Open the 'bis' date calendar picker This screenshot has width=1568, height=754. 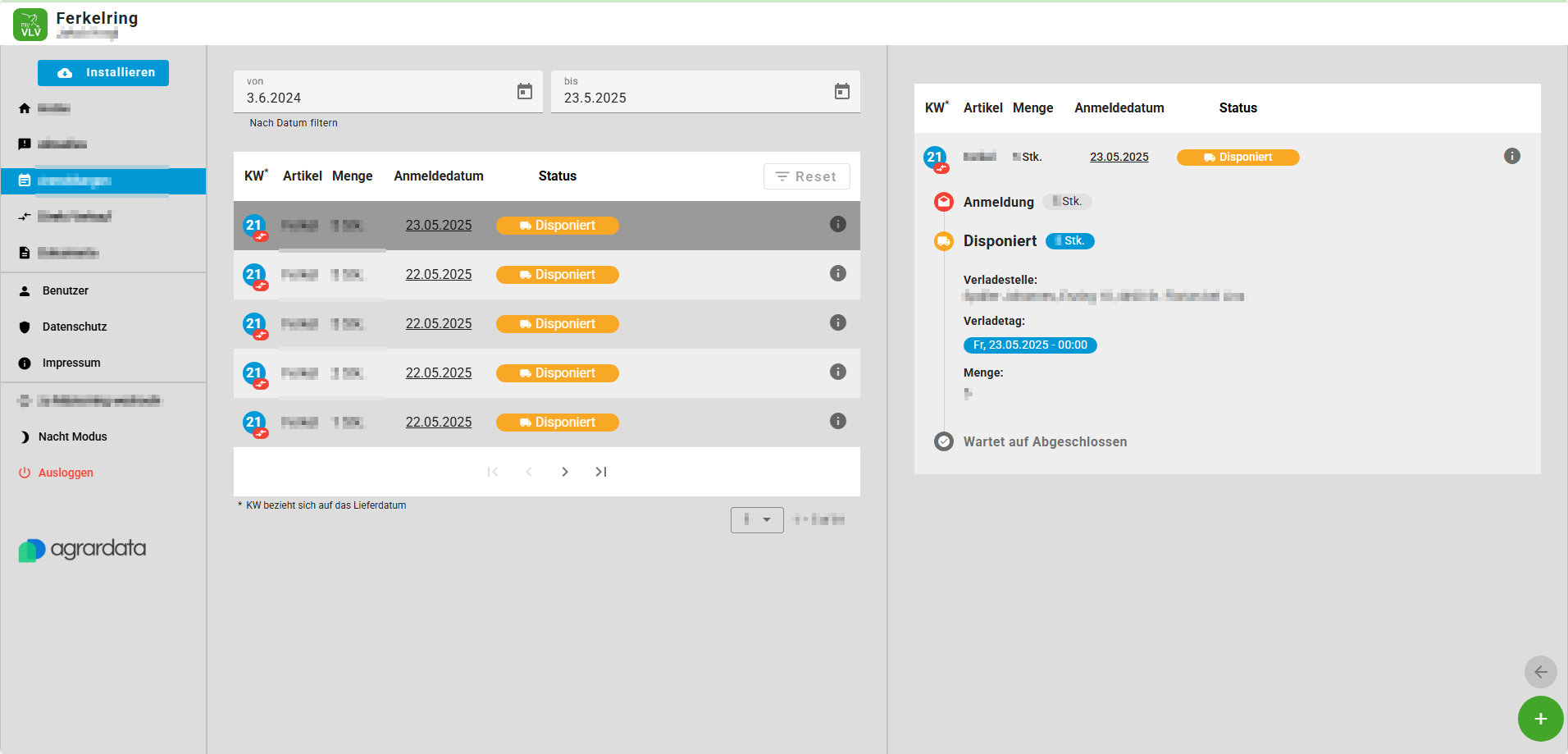(841, 91)
